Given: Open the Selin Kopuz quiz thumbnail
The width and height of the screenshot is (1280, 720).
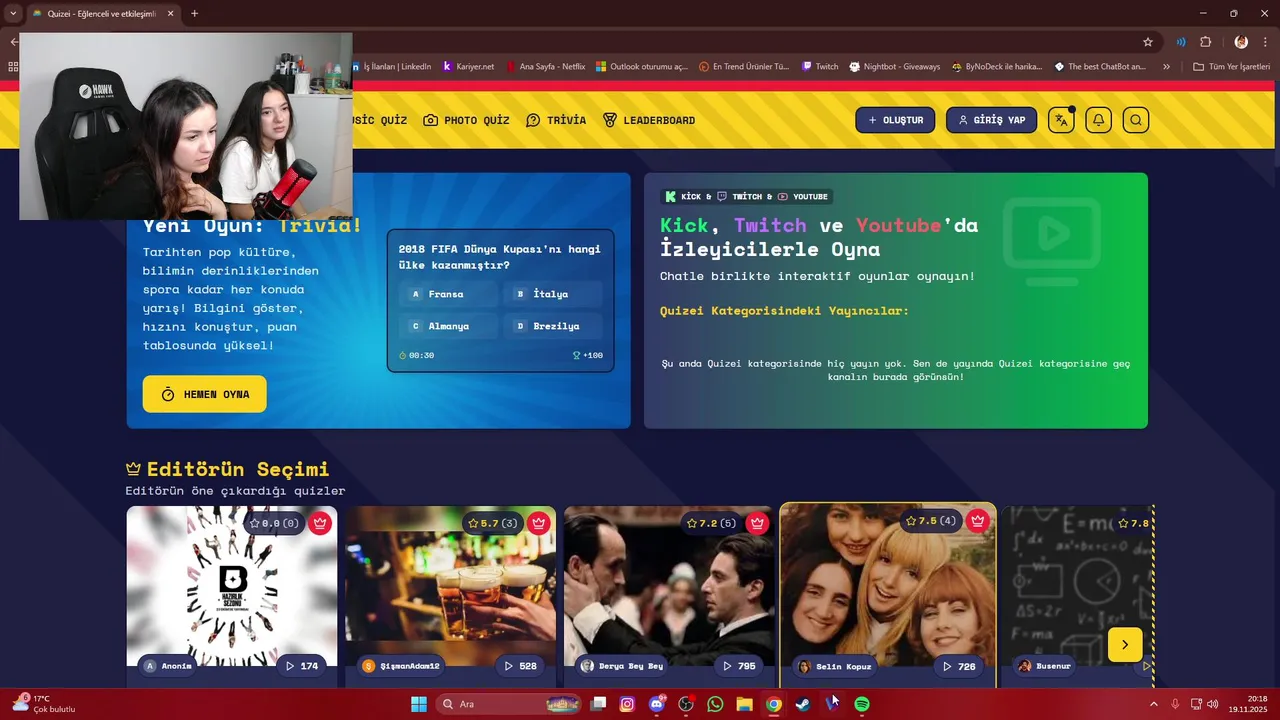Looking at the screenshot, I should 888,584.
